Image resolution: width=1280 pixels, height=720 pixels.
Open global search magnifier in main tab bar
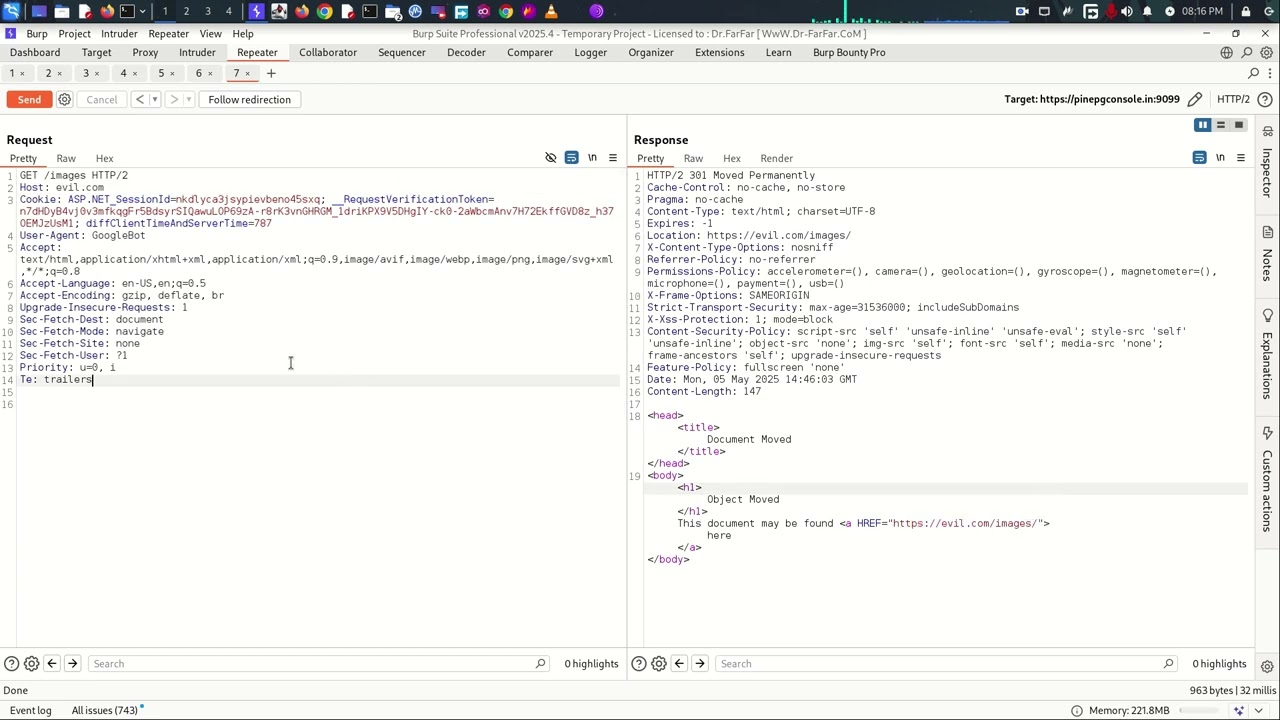pos(1247,53)
